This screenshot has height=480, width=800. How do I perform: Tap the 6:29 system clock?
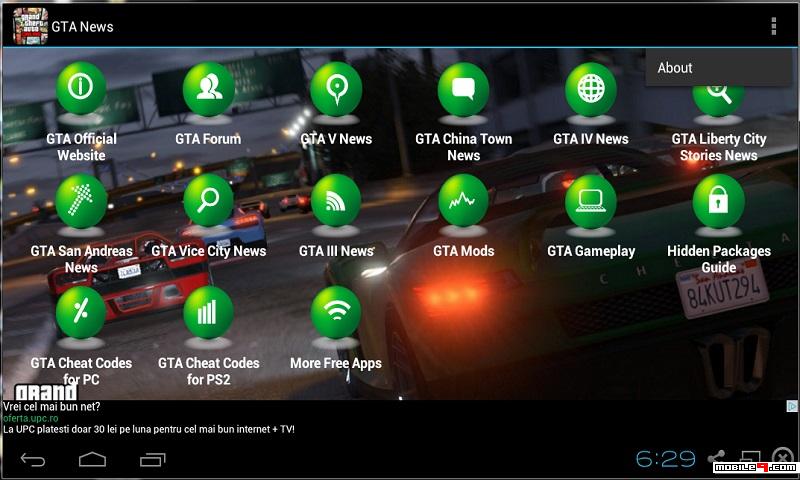click(x=665, y=459)
